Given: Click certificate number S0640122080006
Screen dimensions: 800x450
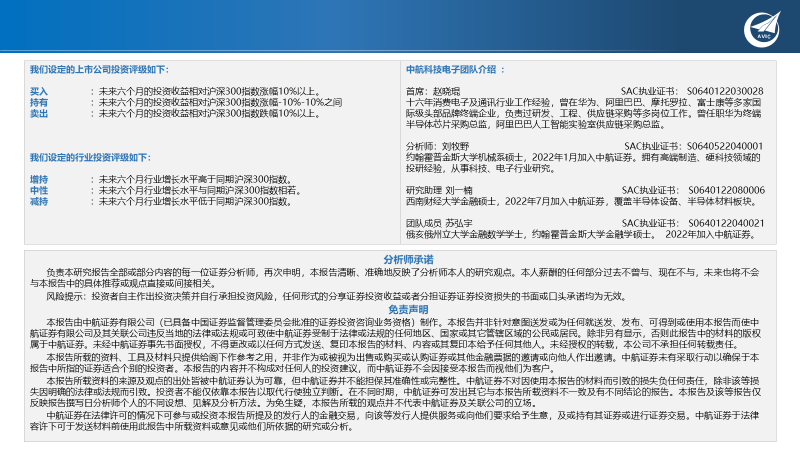Looking at the screenshot, I should [x=727, y=190].
